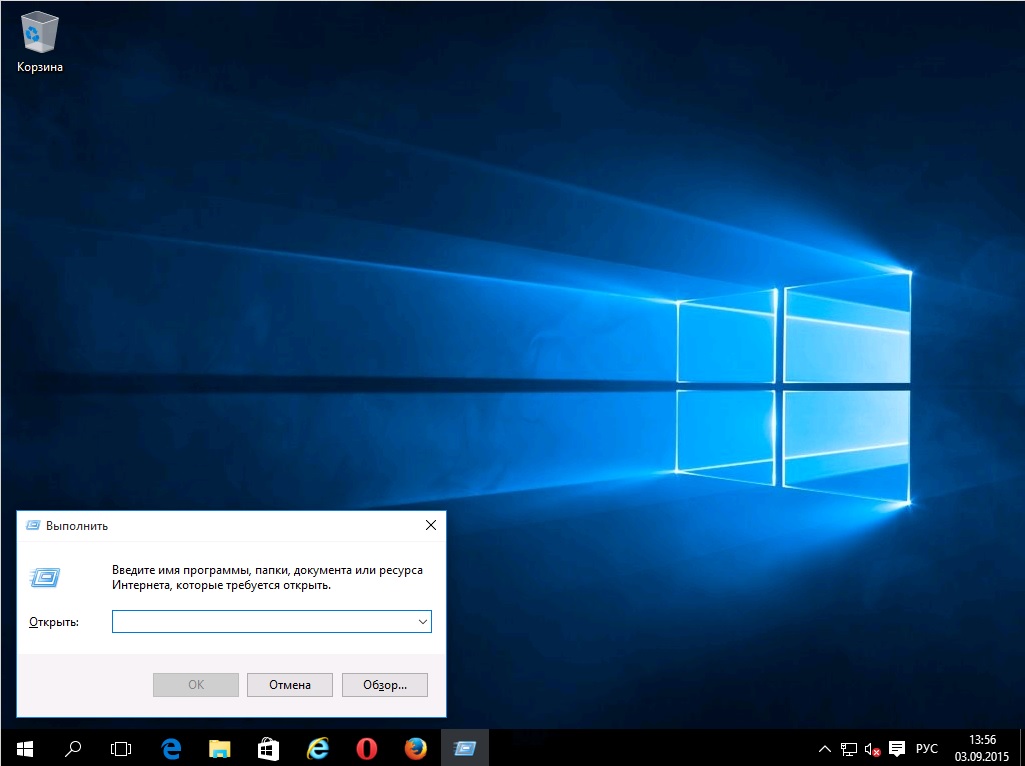Show hidden tray icons chevron
The height and width of the screenshot is (766, 1025).
(825, 749)
